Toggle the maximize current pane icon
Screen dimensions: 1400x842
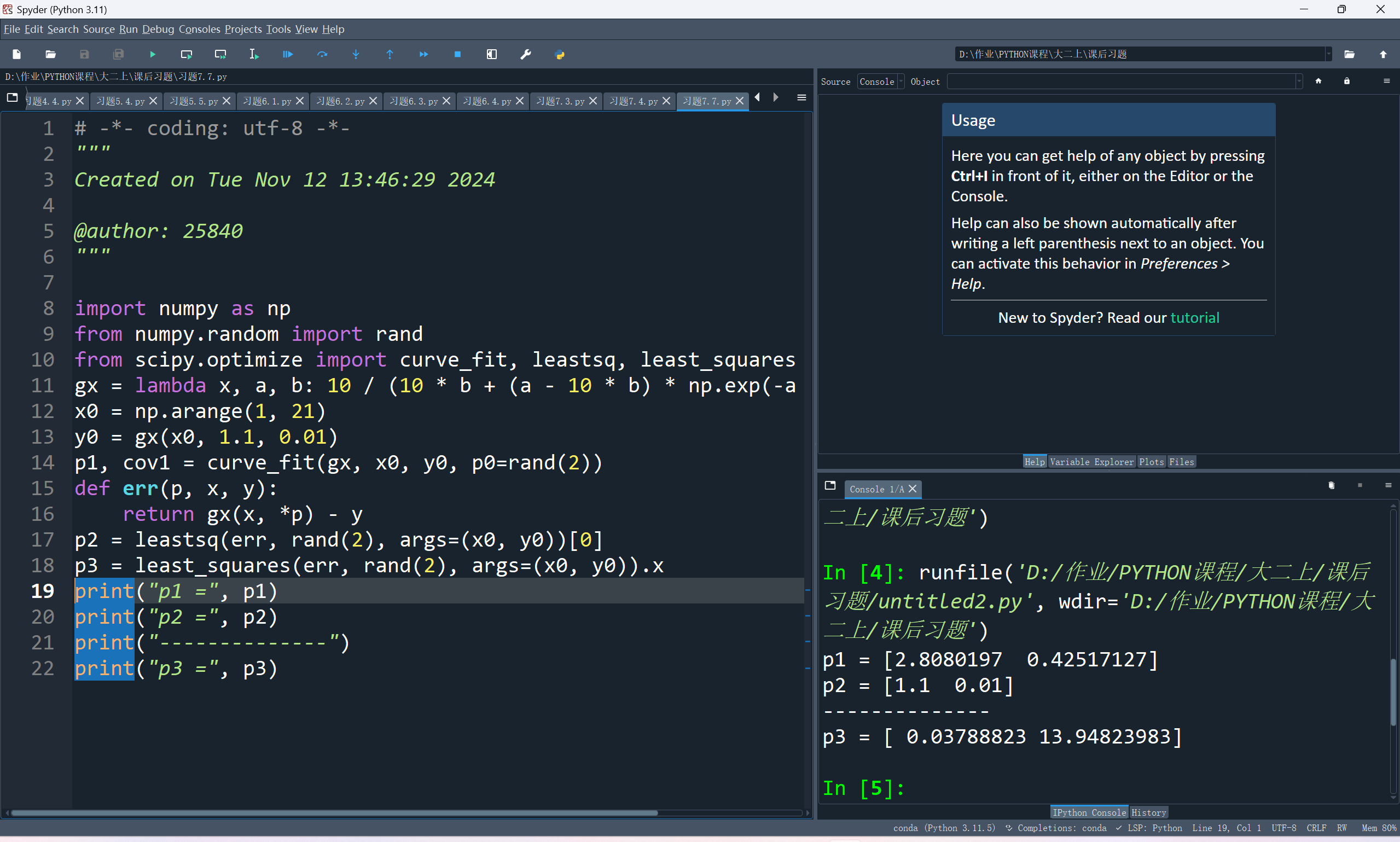(x=491, y=55)
